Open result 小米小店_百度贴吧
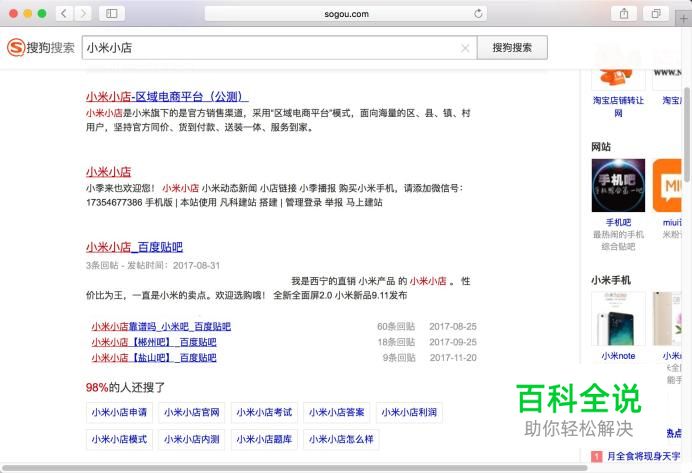The width and height of the screenshot is (692, 473). click(x=134, y=247)
